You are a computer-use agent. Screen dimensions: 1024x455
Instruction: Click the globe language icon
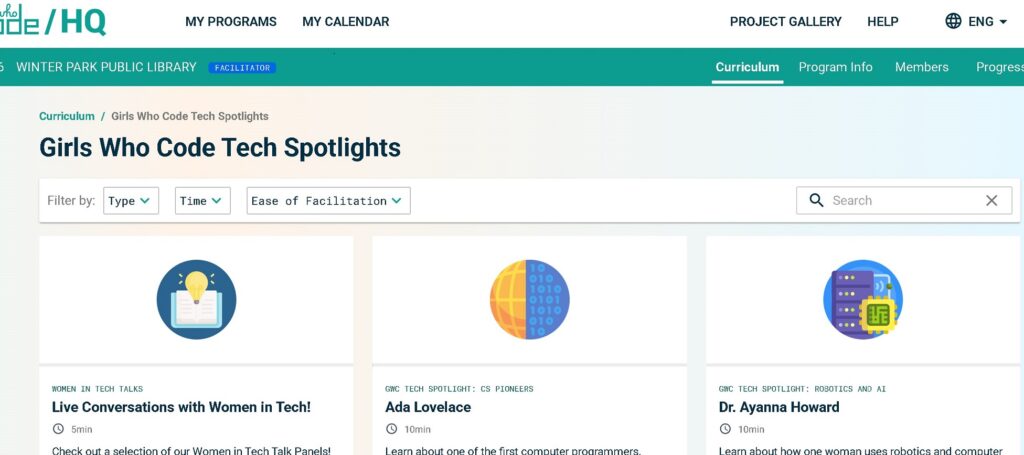953,21
